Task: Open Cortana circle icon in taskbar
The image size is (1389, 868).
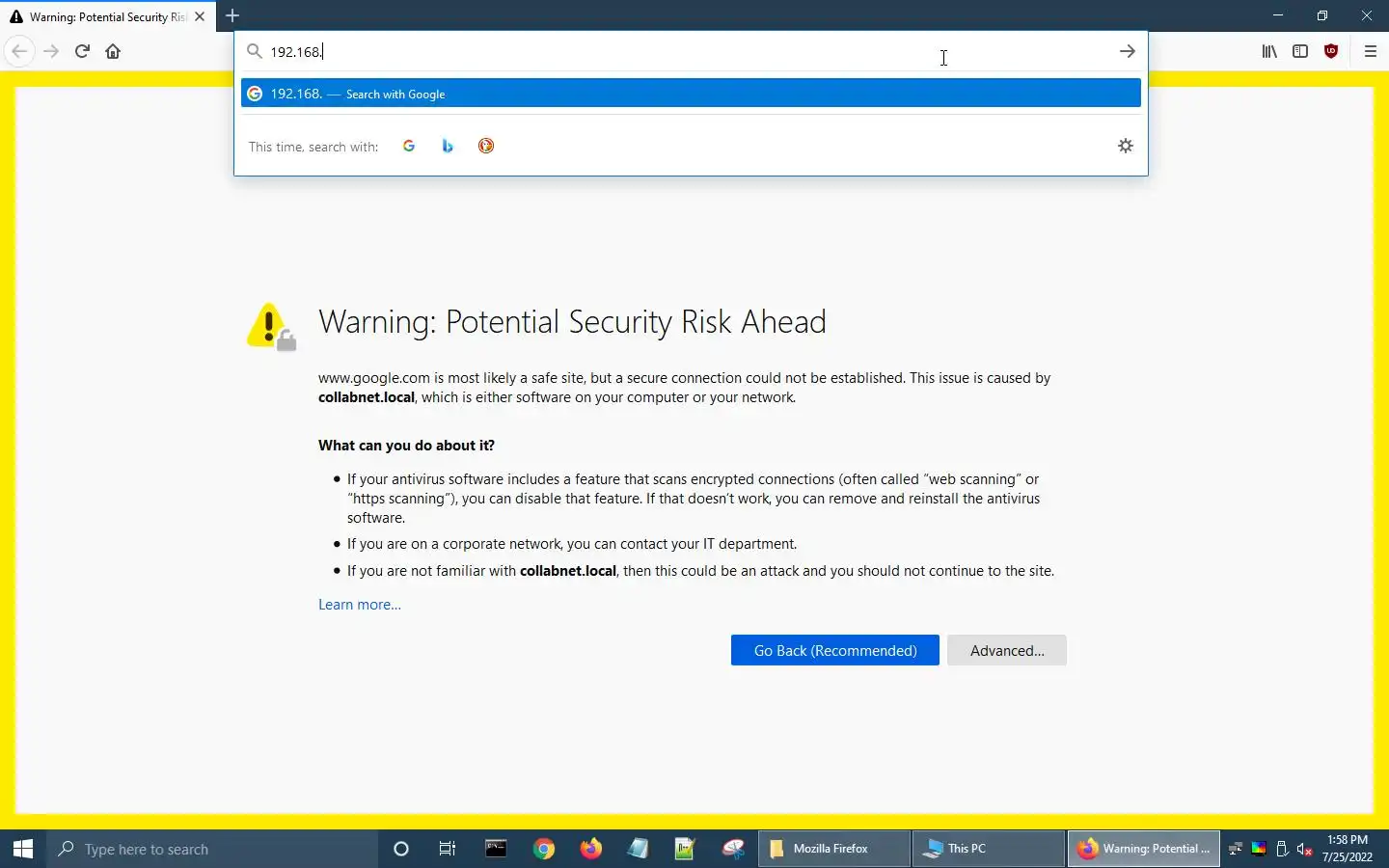Action: (x=401, y=849)
